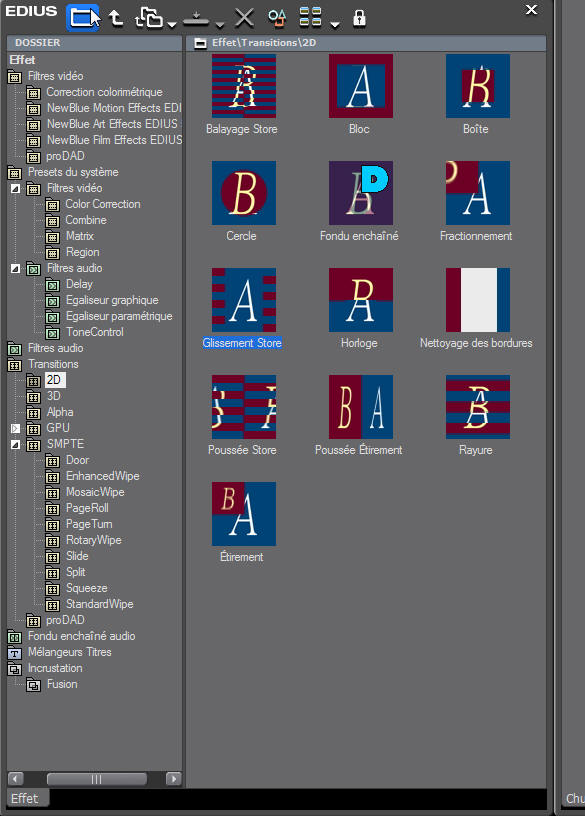Collapse the SMPTE folder in tree
585x816 pixels.
tap(16, 444)
